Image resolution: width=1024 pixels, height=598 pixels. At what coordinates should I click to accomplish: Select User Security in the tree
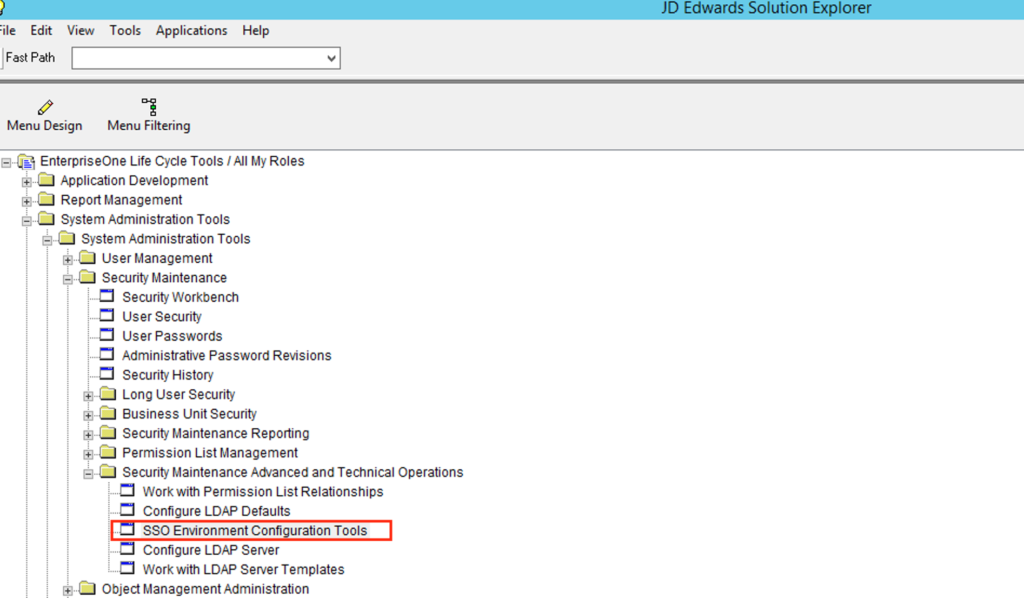pos(162,317)
